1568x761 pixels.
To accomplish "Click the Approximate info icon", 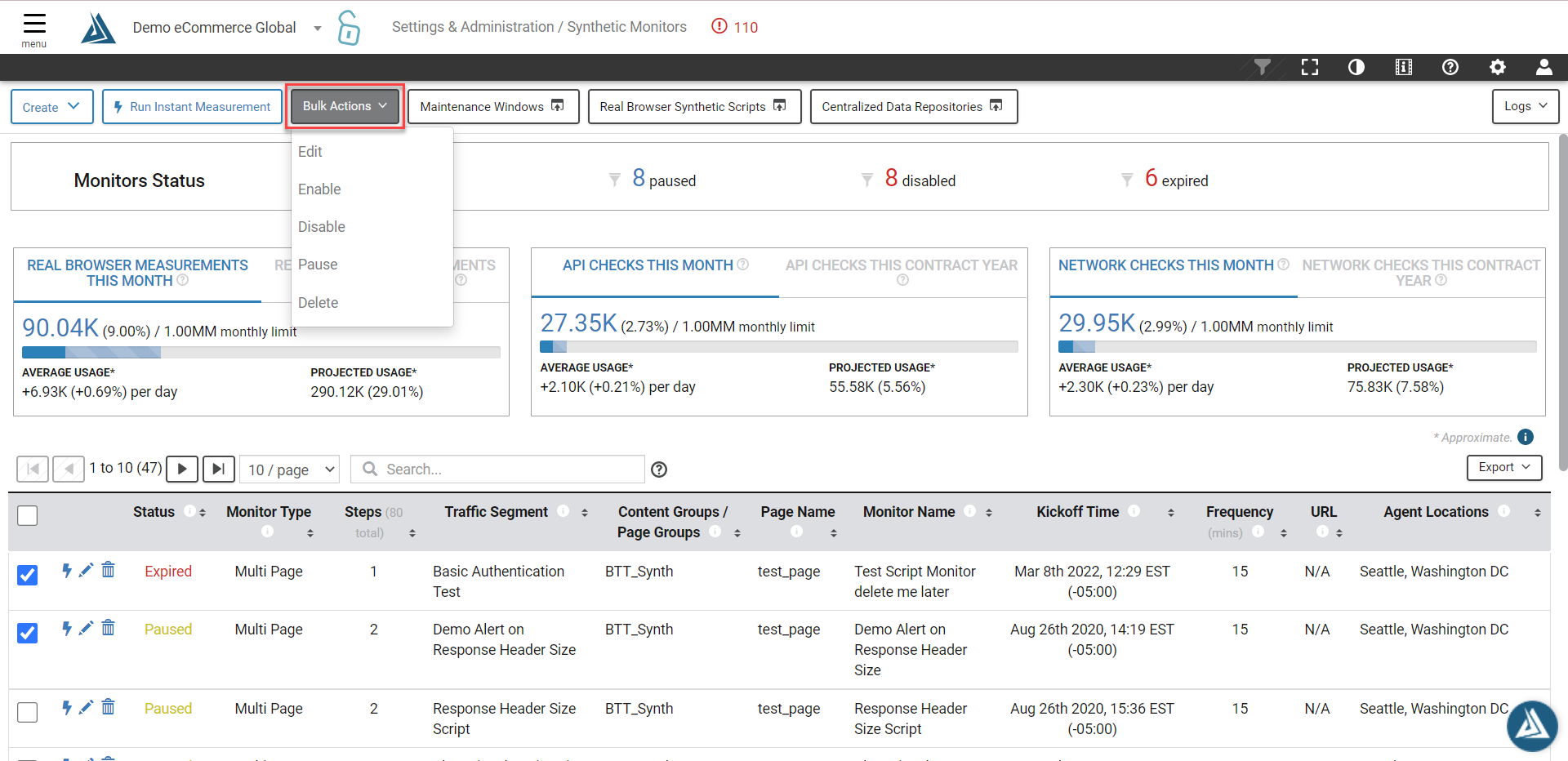I will [1526, 437].
